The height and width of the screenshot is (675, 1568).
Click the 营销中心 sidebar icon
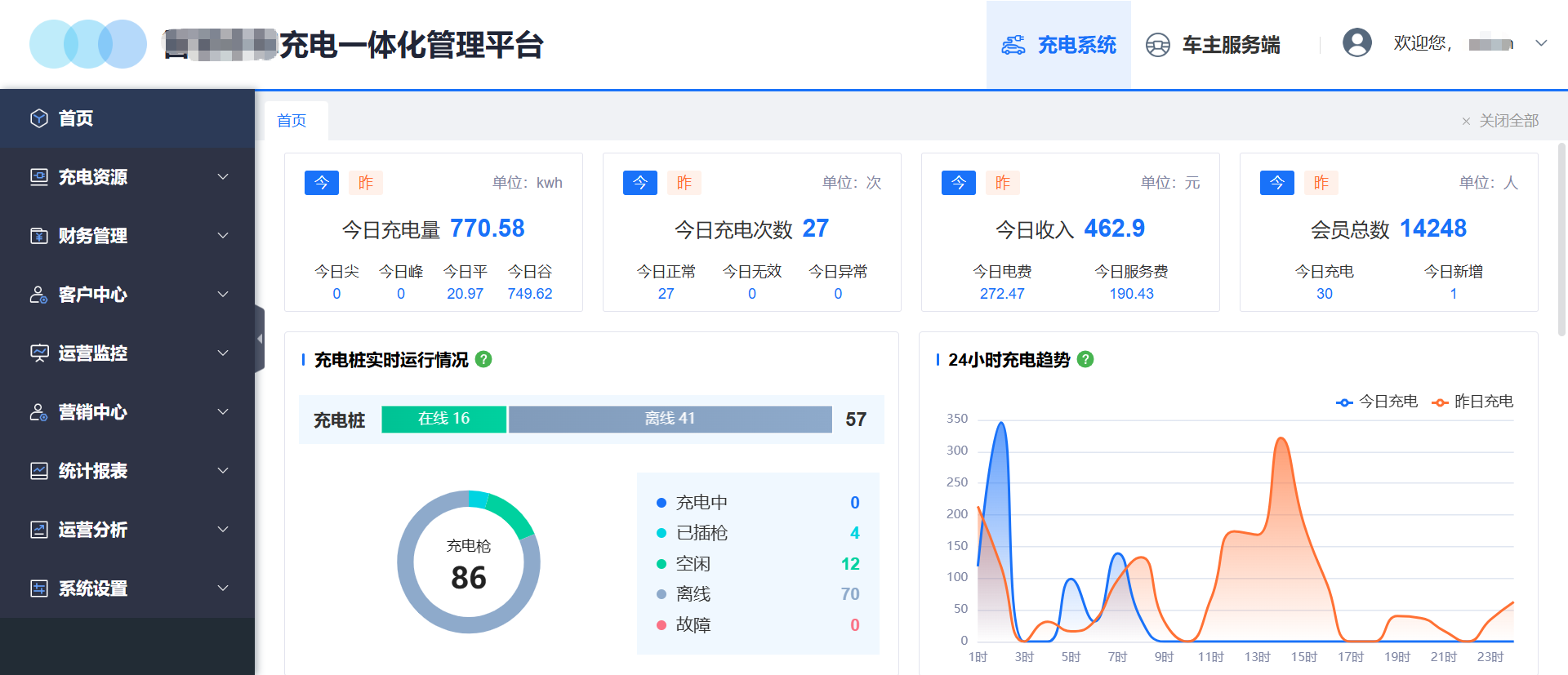(39, 412)
